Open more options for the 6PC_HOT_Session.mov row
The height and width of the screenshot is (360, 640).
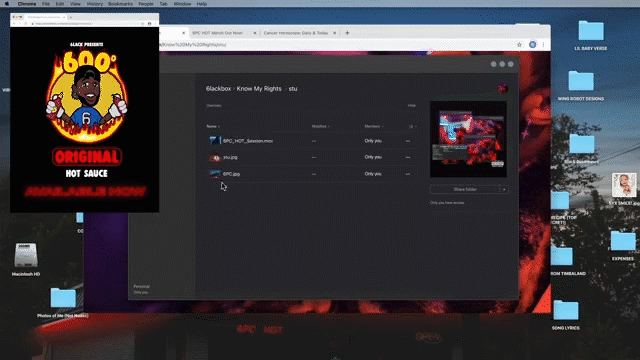[408, 141]
